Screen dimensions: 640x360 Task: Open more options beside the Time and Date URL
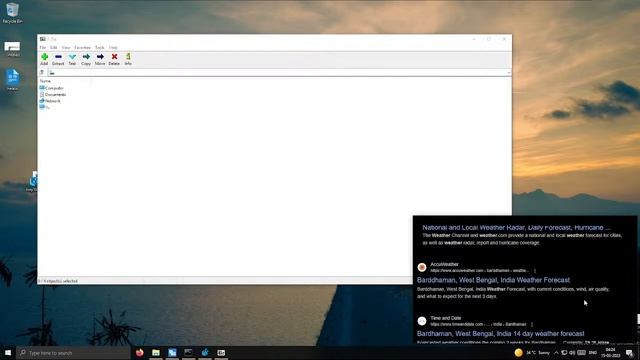pyautogui.click(x=532, y=324)
